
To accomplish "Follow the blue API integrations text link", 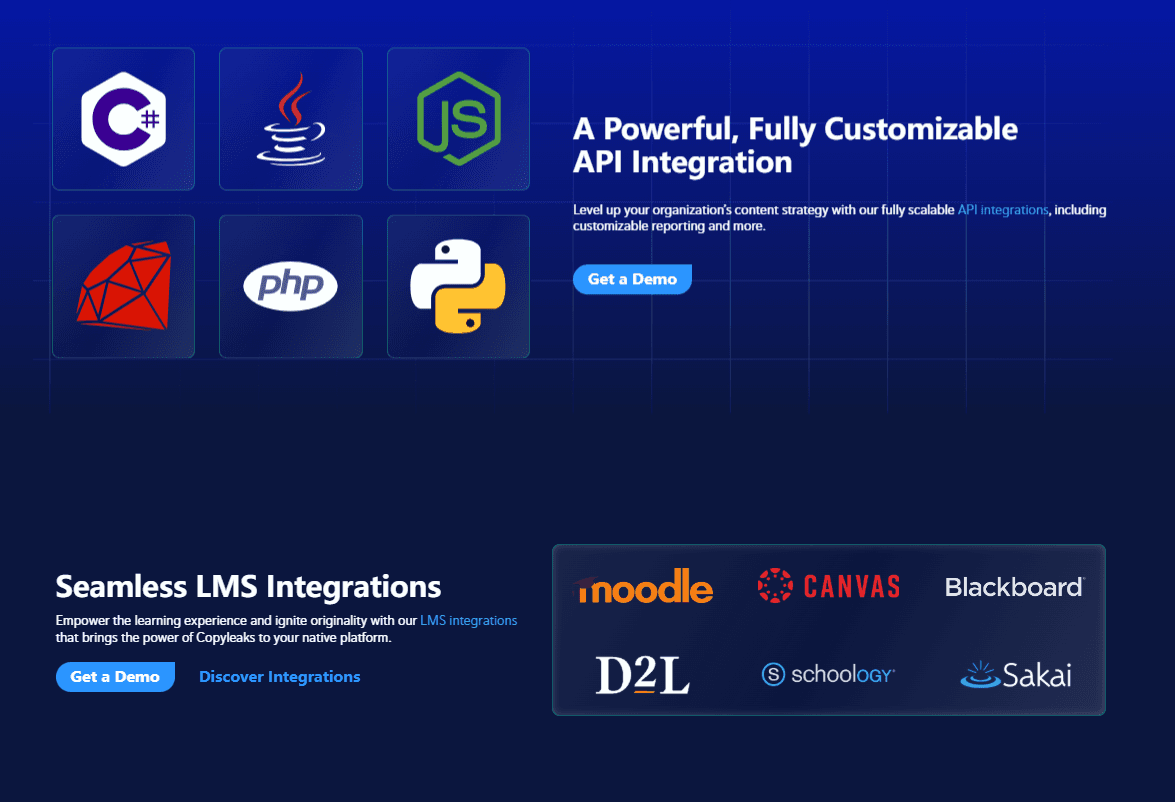I will 1003,210.
